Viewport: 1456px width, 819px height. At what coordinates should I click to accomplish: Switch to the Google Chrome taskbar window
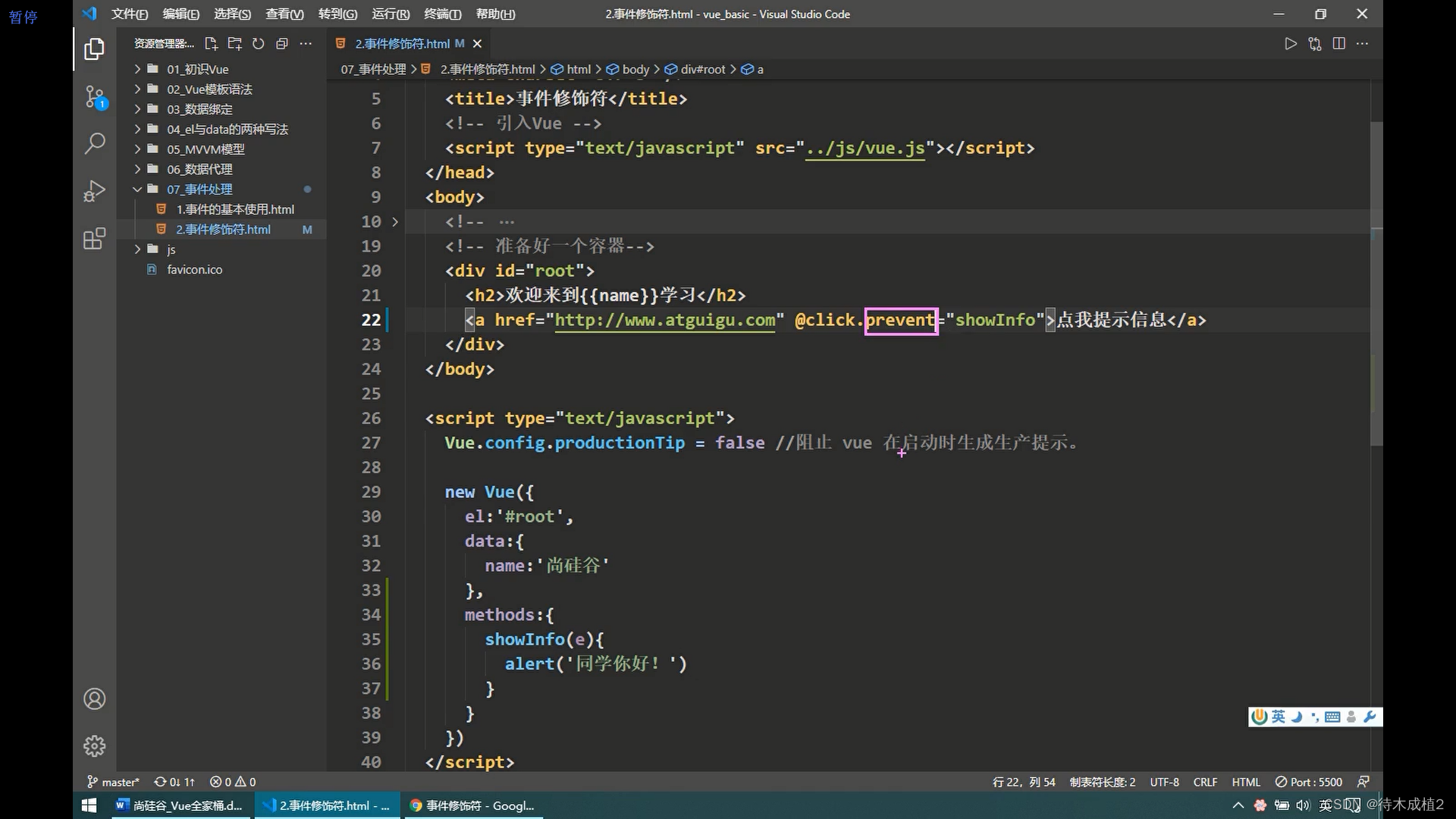coord(472,805)
